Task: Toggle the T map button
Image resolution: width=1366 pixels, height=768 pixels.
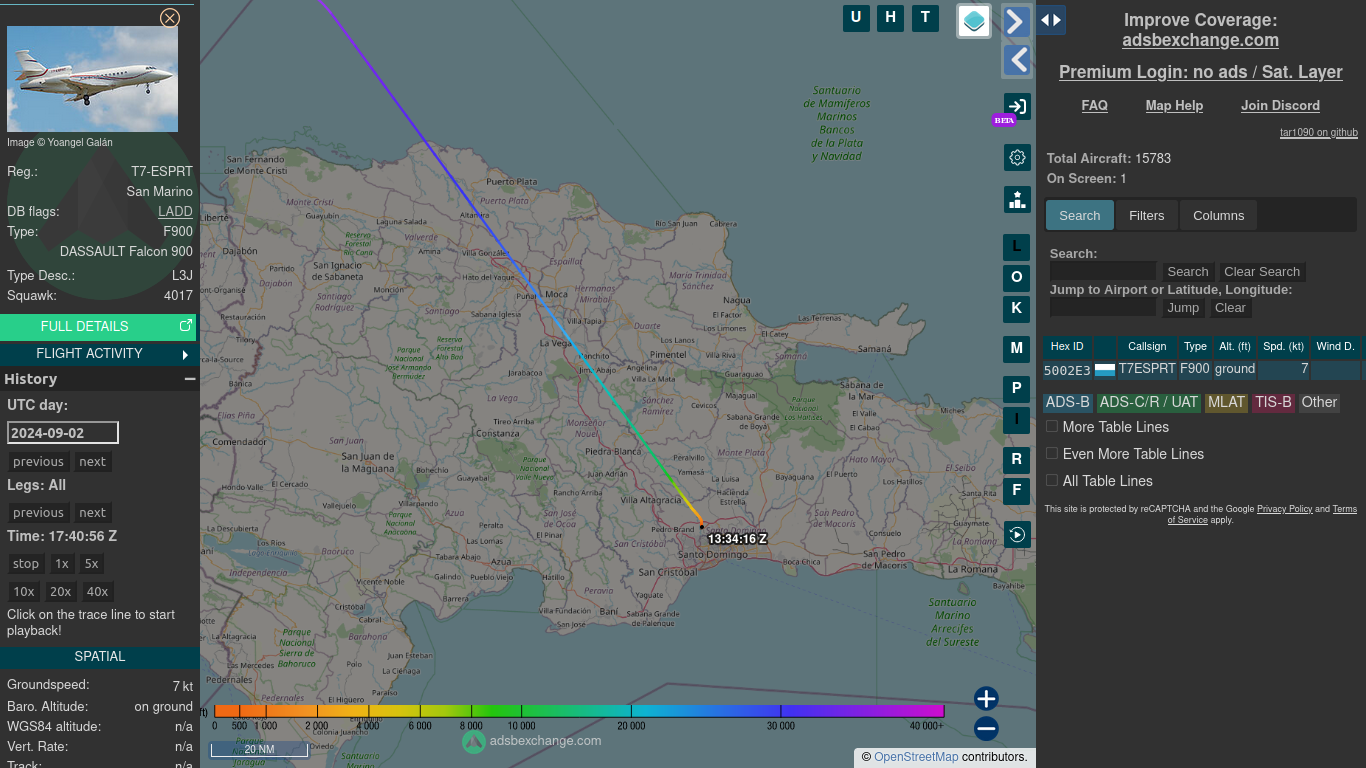Action: [x=925, y=17]
